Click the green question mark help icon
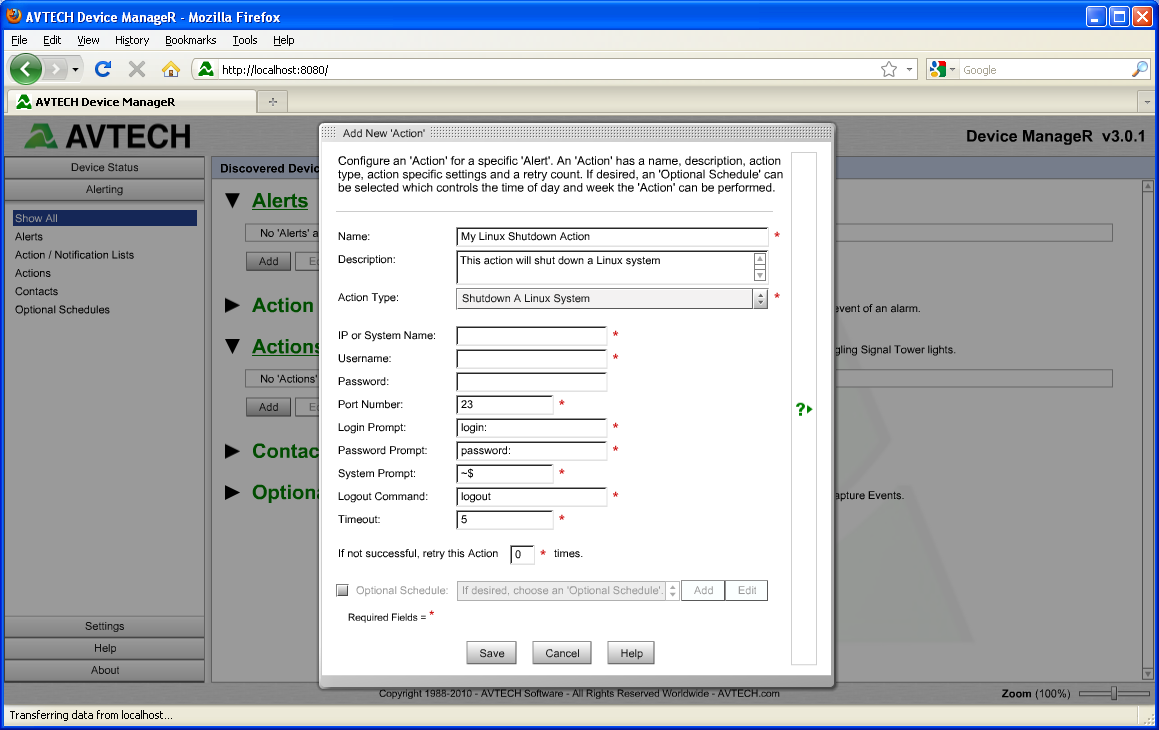This screenshot has width=1159, height=730. 803,409
